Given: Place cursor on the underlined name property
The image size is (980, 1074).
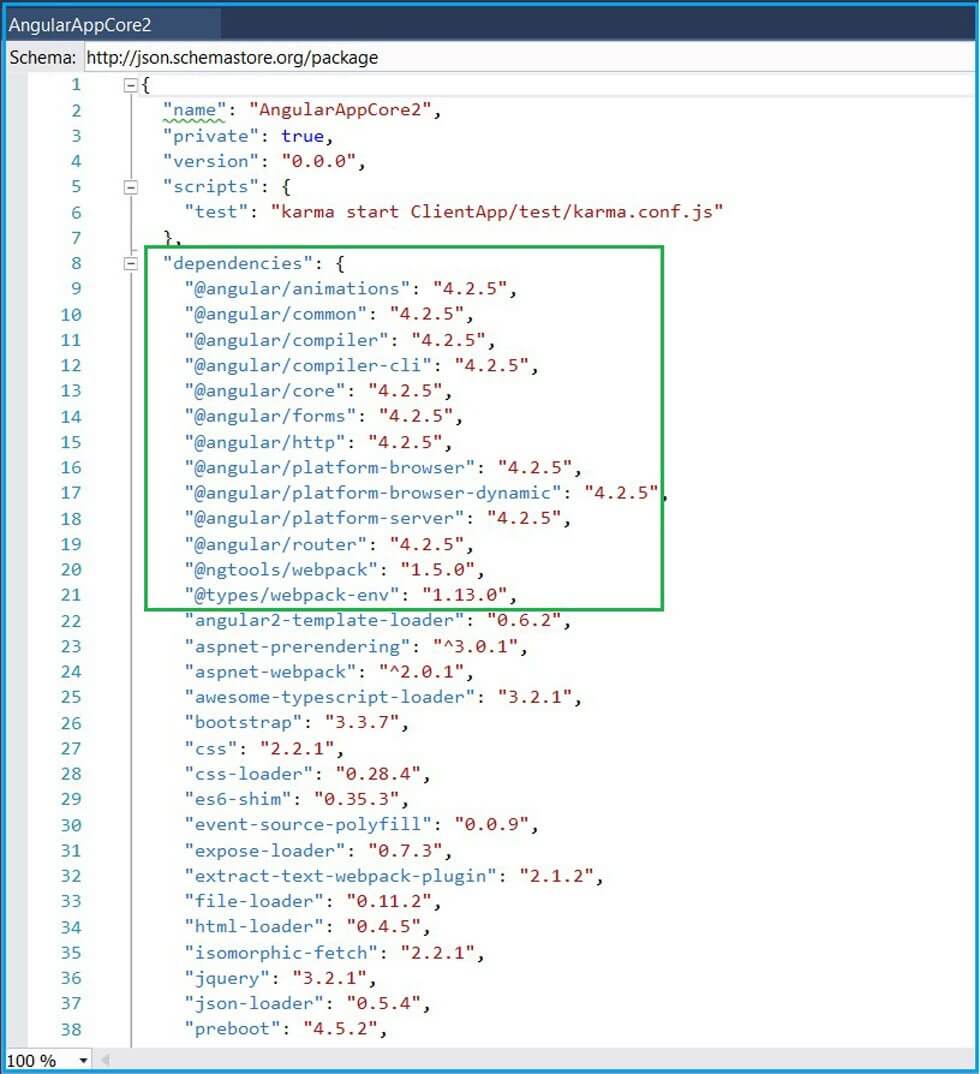Looking at the screenshot, I should 191,110.
